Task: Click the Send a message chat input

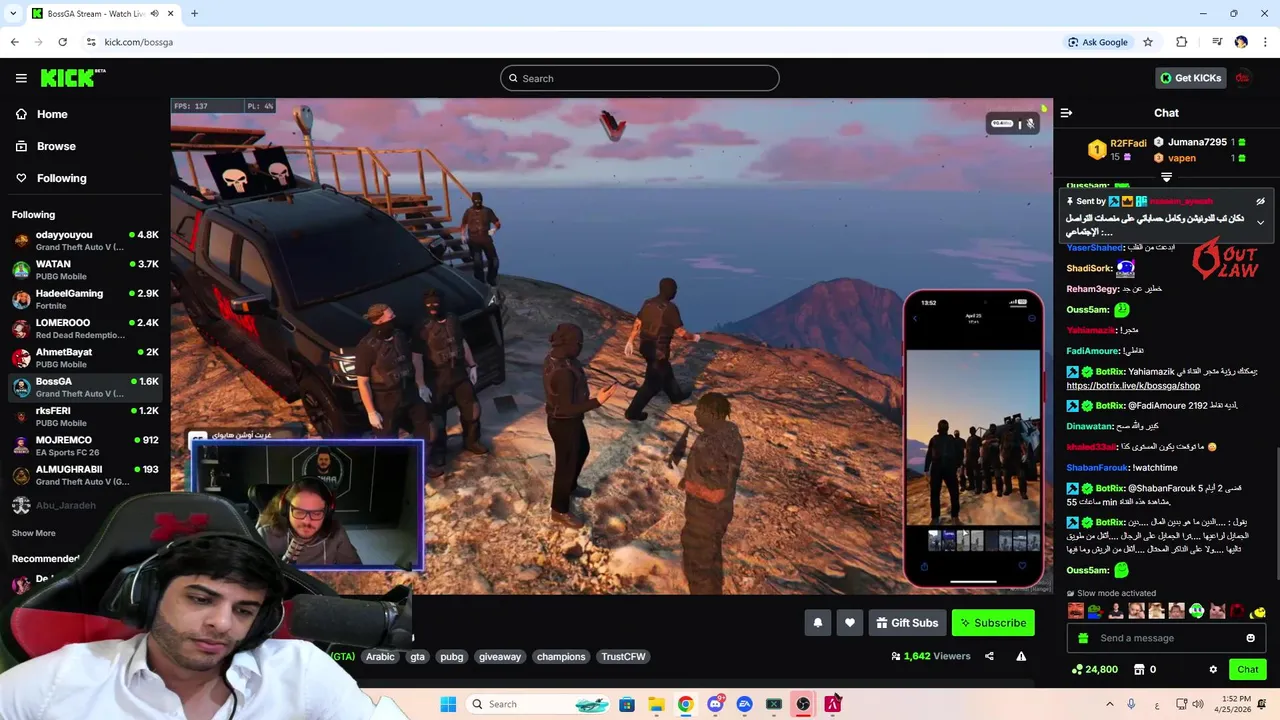Action: coord(1164,638)
